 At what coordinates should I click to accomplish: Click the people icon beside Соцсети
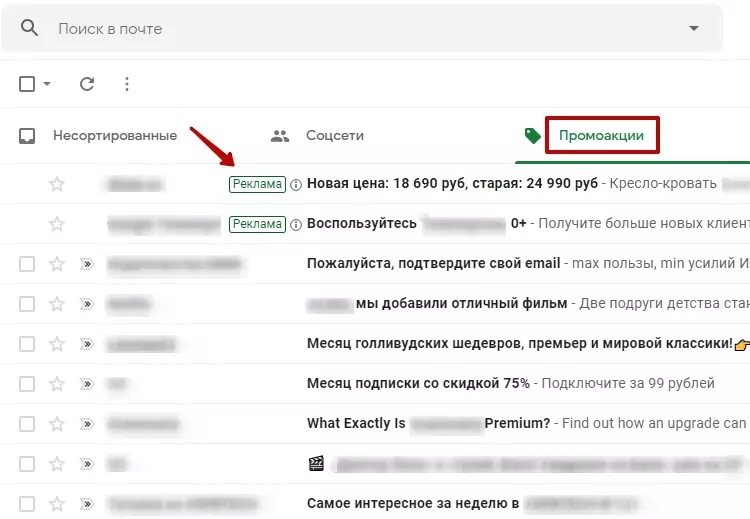coord(280,136)
